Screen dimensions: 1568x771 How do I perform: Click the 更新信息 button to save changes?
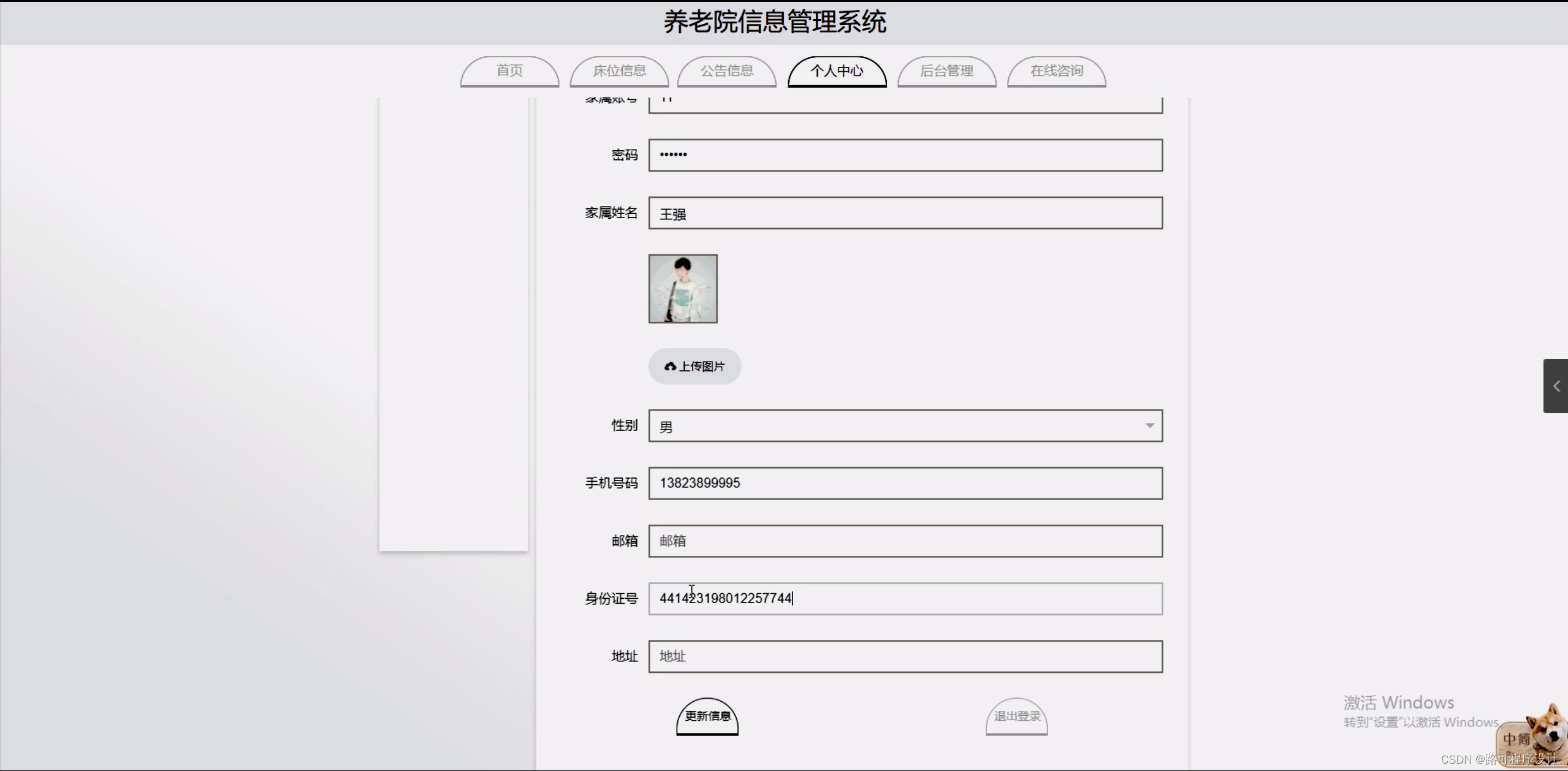click(707, 717)
